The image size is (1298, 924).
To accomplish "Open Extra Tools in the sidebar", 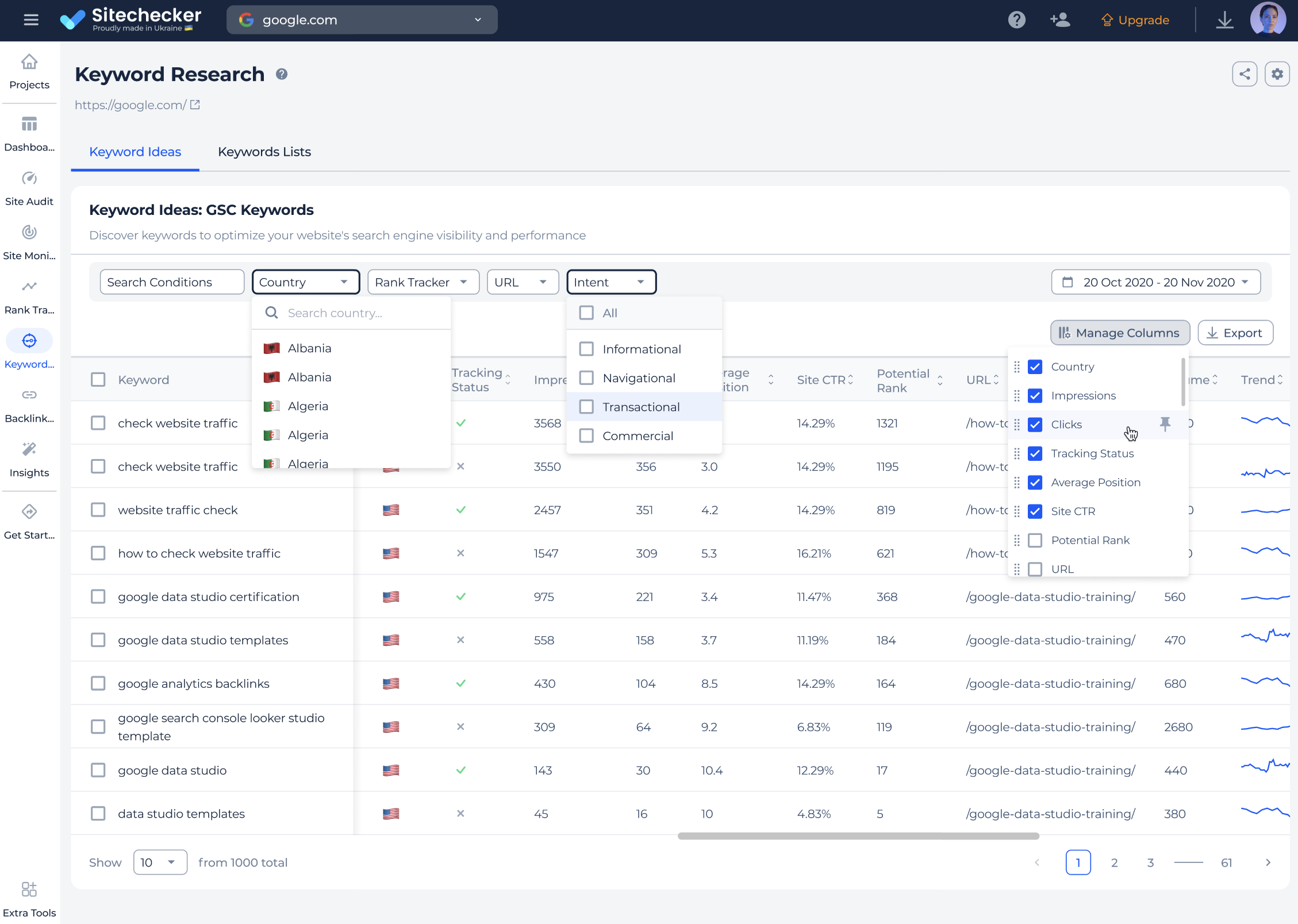I will [x=29, y=899].
